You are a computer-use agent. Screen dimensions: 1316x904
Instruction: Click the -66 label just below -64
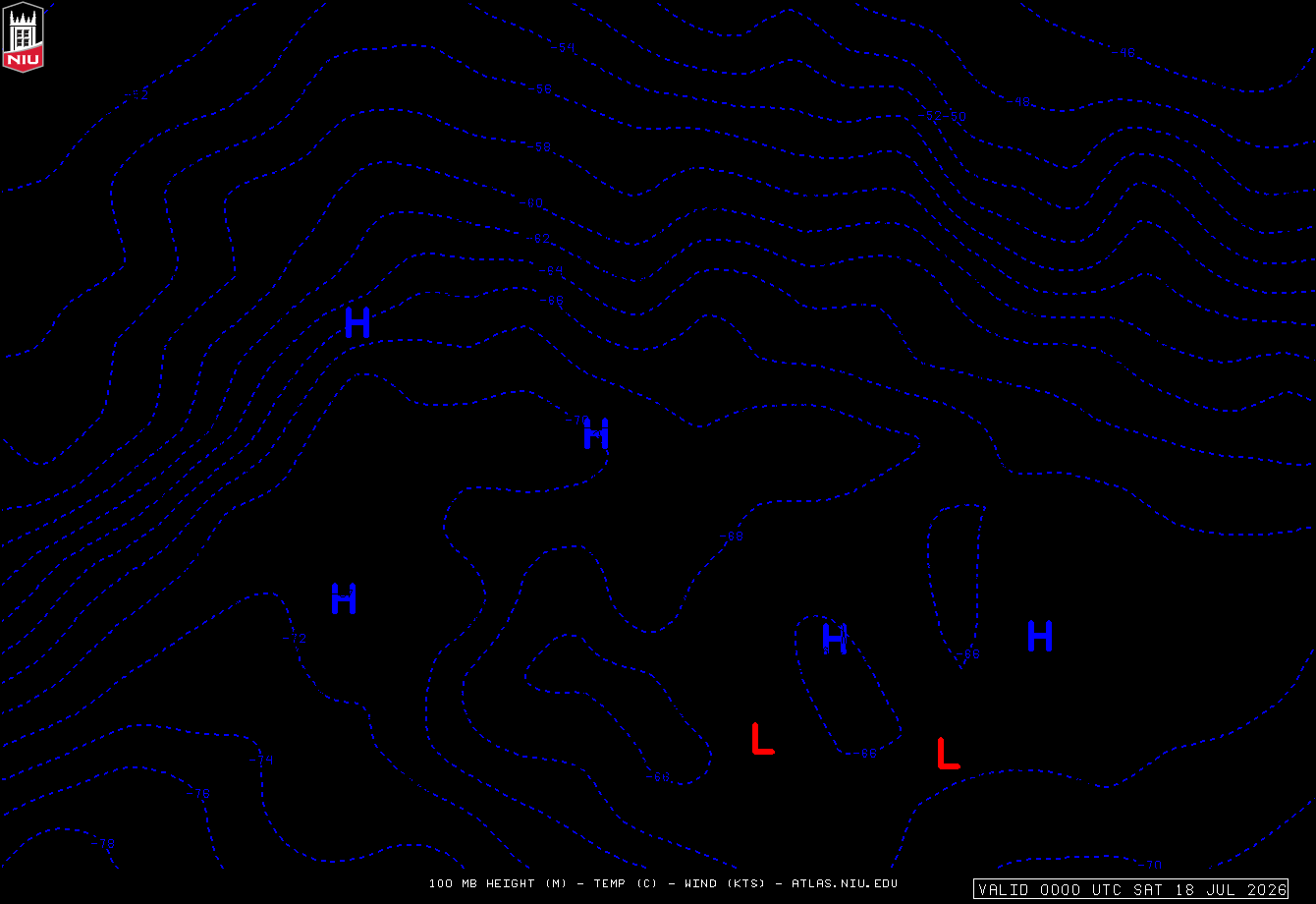[x=552, y=300]
